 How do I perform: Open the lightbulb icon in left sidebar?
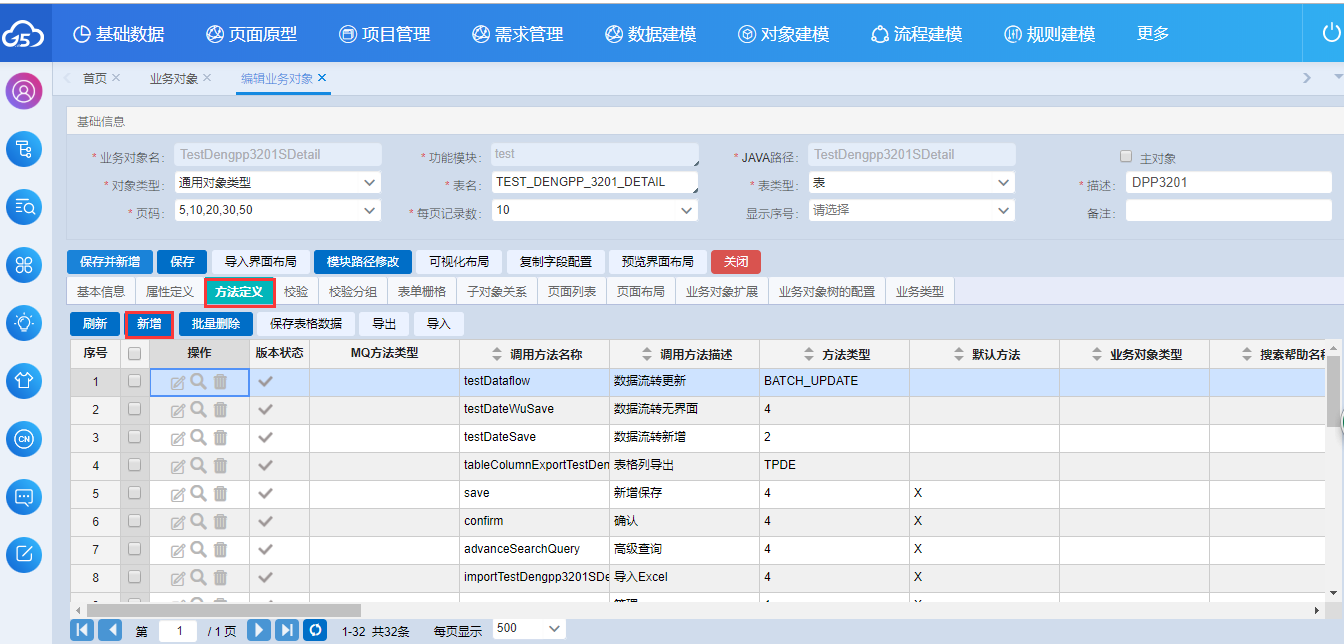pos(24,322)
